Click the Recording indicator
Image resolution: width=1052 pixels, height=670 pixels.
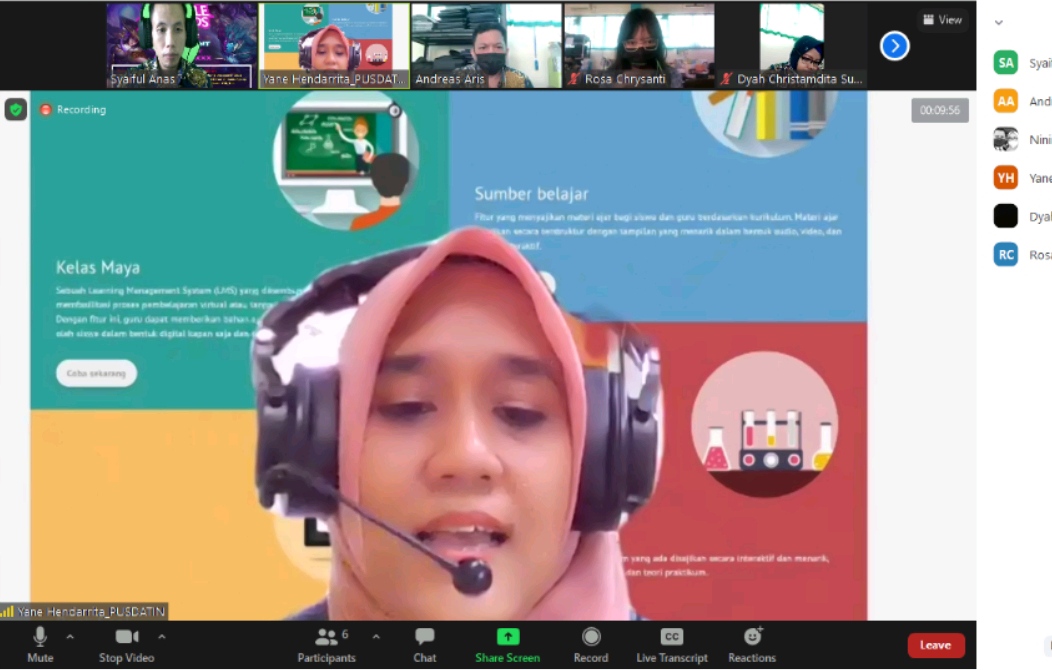(73, 109)
